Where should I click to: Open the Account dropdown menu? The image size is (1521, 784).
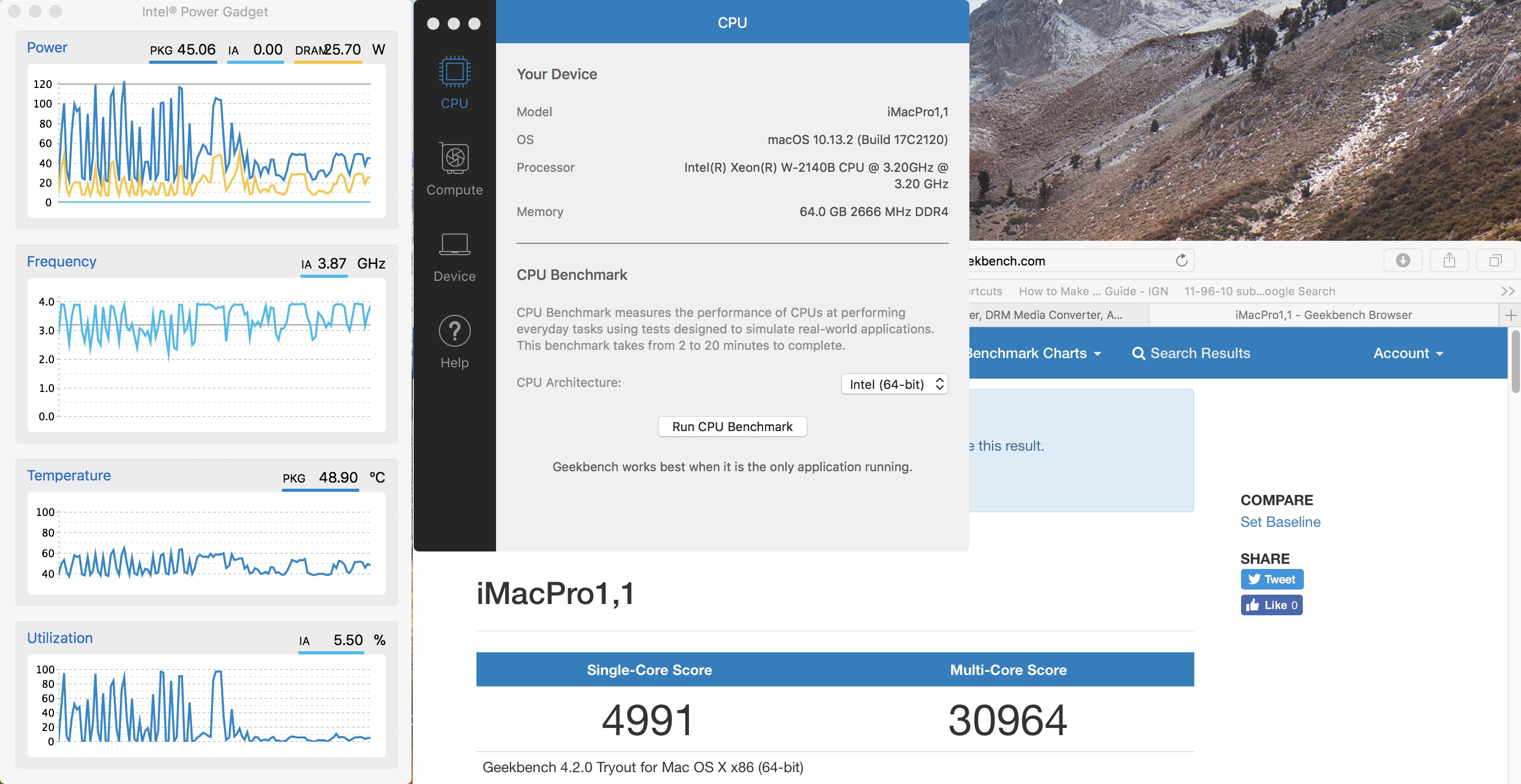[x=1408, y=353]
